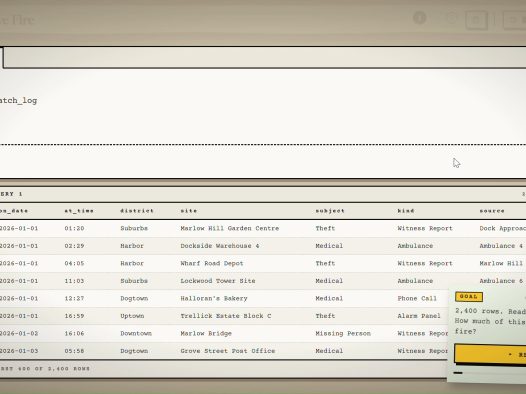Select the QUERY 1 results tab label
Viewport: 526px width, 394px height.
tap(11, 194)
